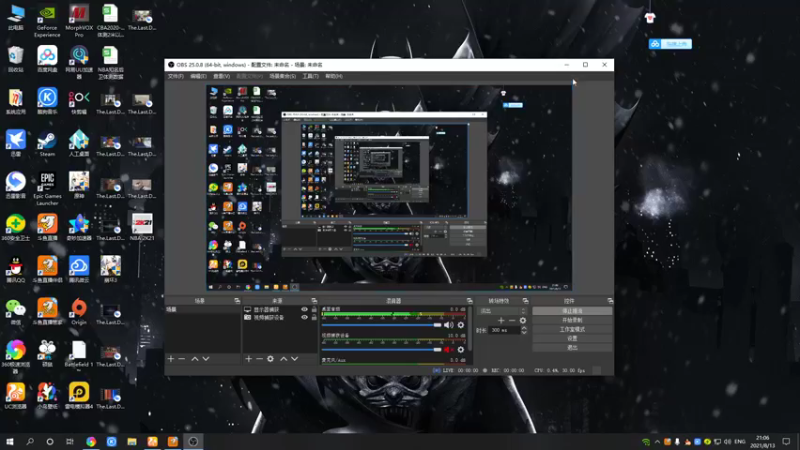Image resolution: width=800 pixels, height=450 pixels.
Task: Pop out the Controls dock
Action: coord(610,301)
